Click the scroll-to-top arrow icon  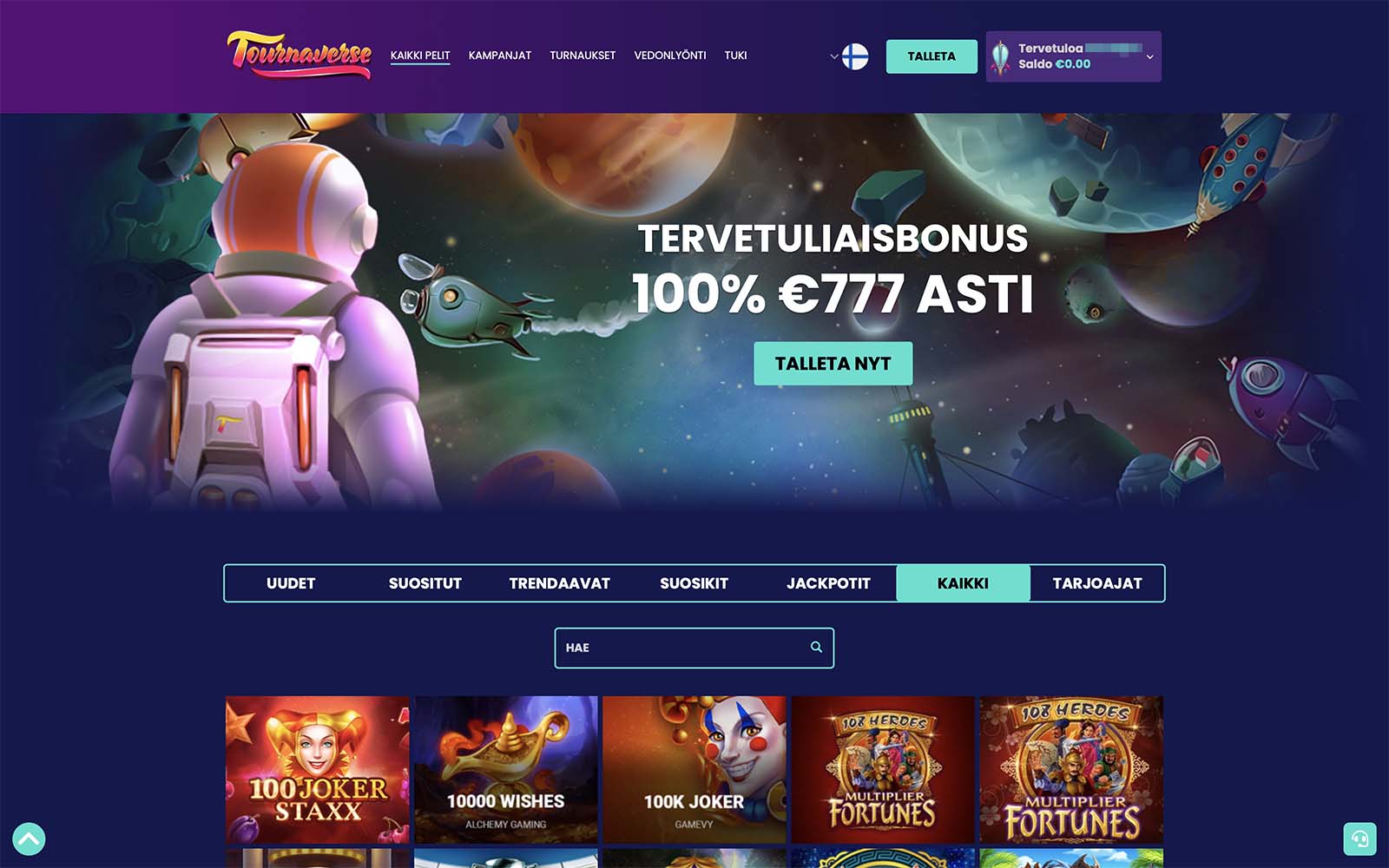point(29,838)
